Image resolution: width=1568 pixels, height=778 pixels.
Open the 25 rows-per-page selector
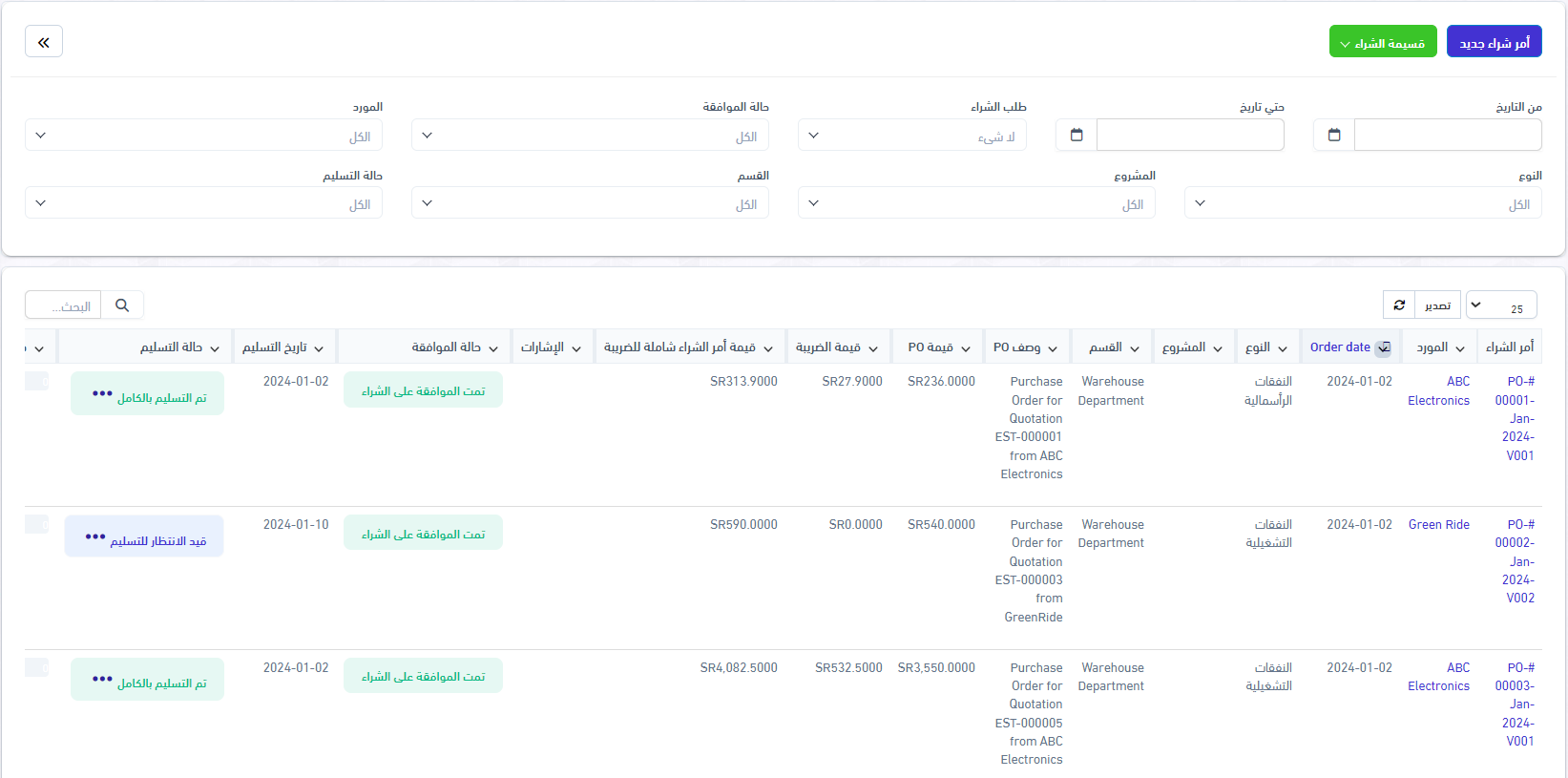tap(1500, 305)
